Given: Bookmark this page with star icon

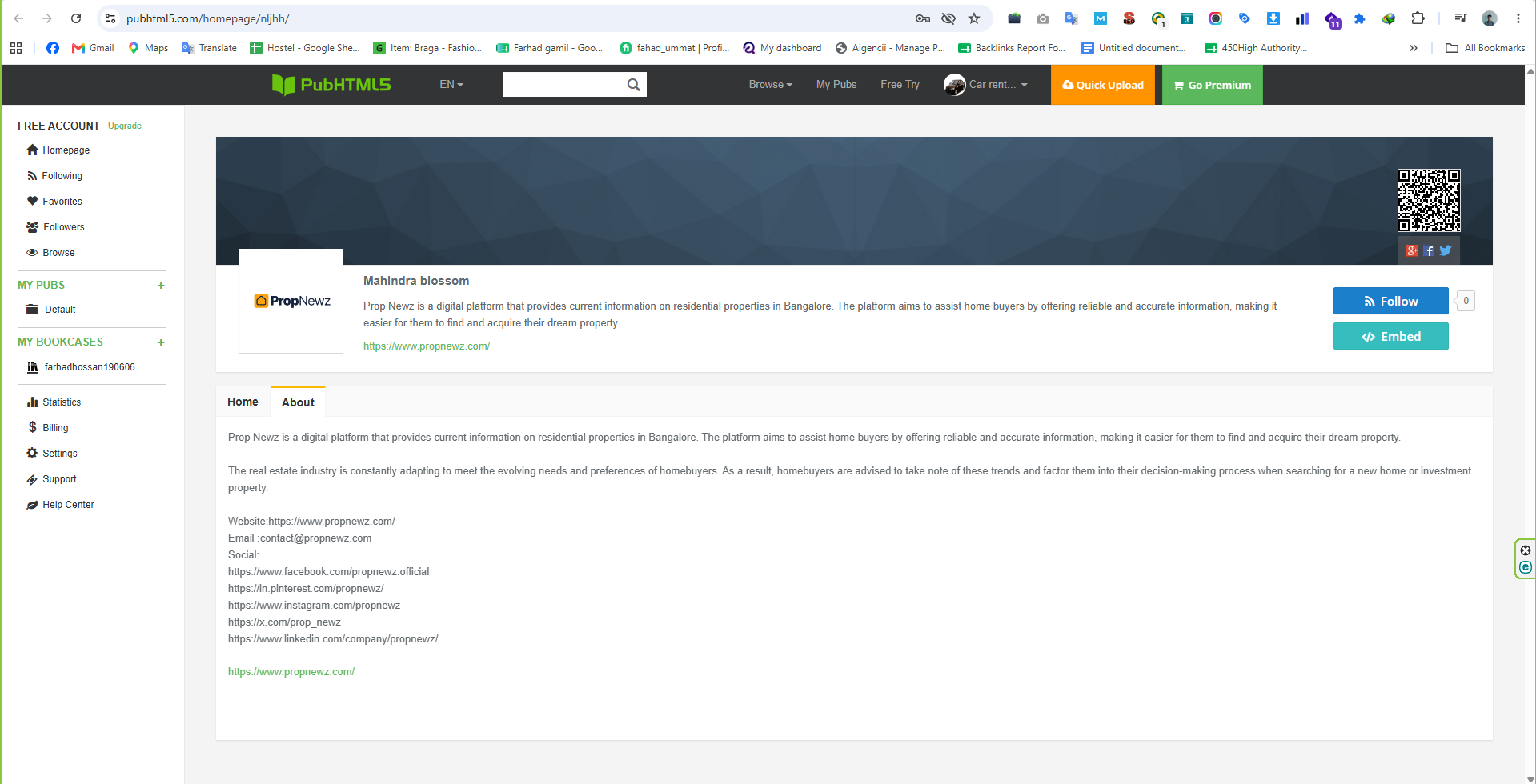Looking at the screenshot, I should click(974, 18).
